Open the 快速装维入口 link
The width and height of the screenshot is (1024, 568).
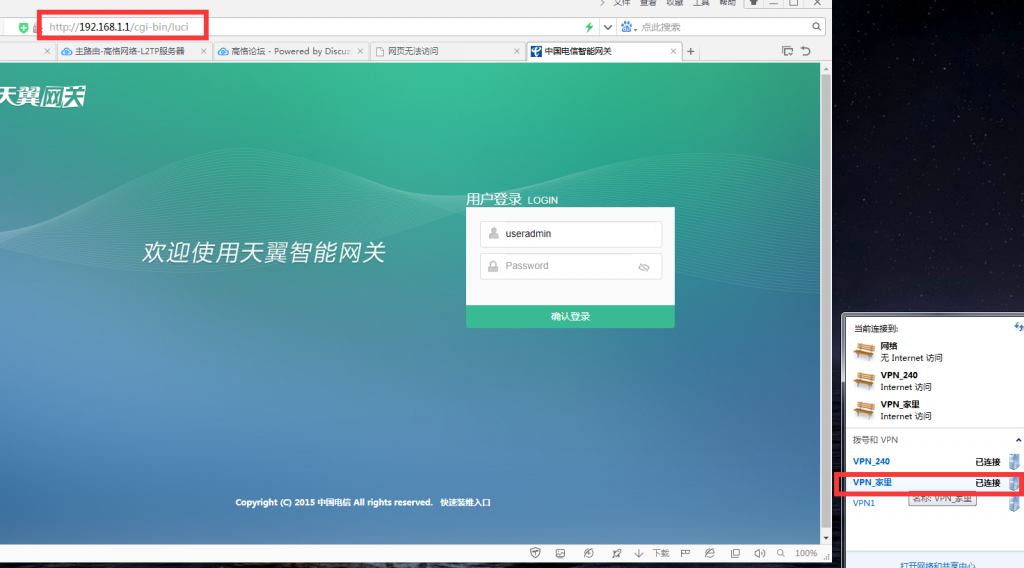point(465,503)
